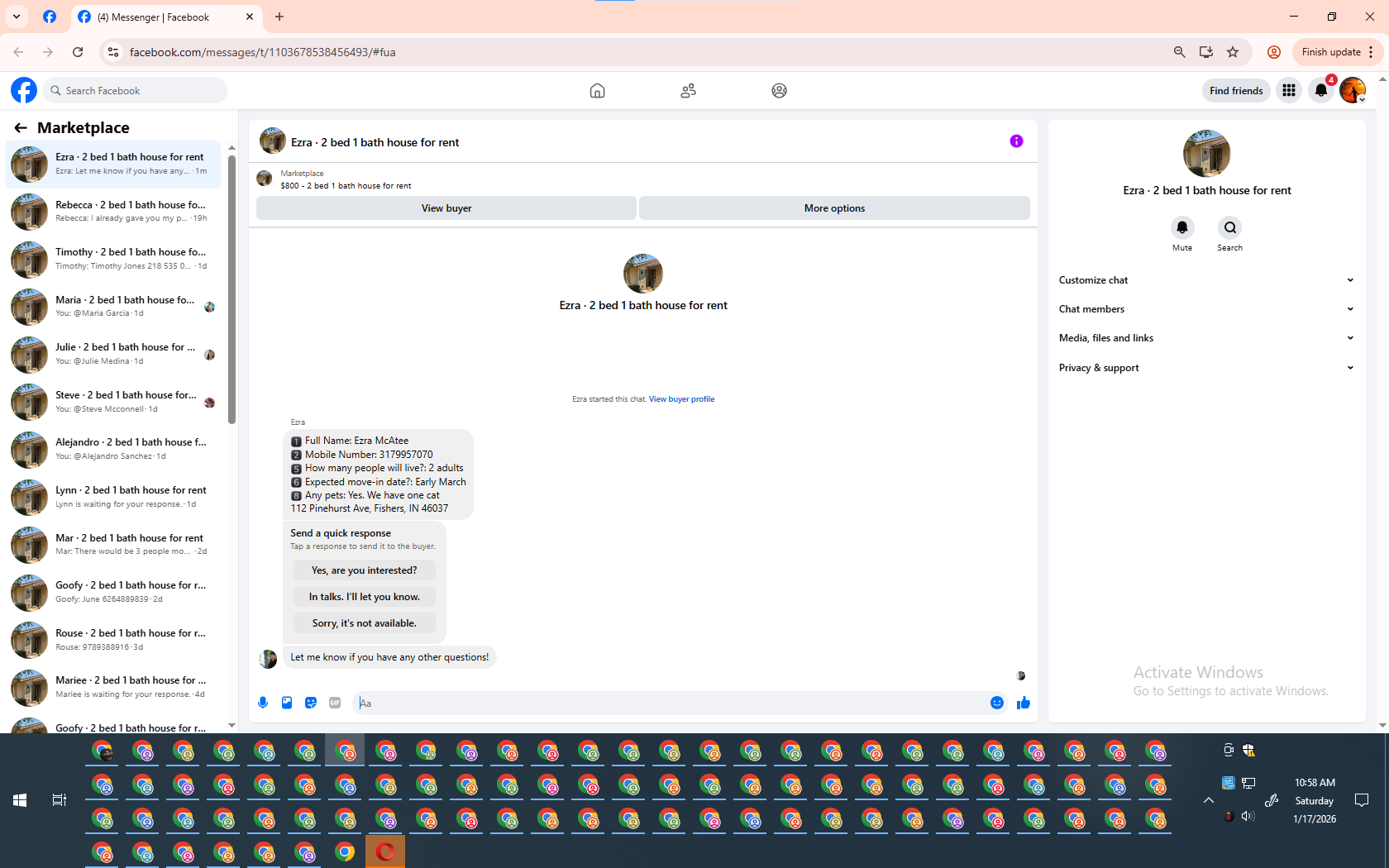Open the Rebecca conversation
The height and width of the screenshot is (868, 1389).
tap(113, 212)
